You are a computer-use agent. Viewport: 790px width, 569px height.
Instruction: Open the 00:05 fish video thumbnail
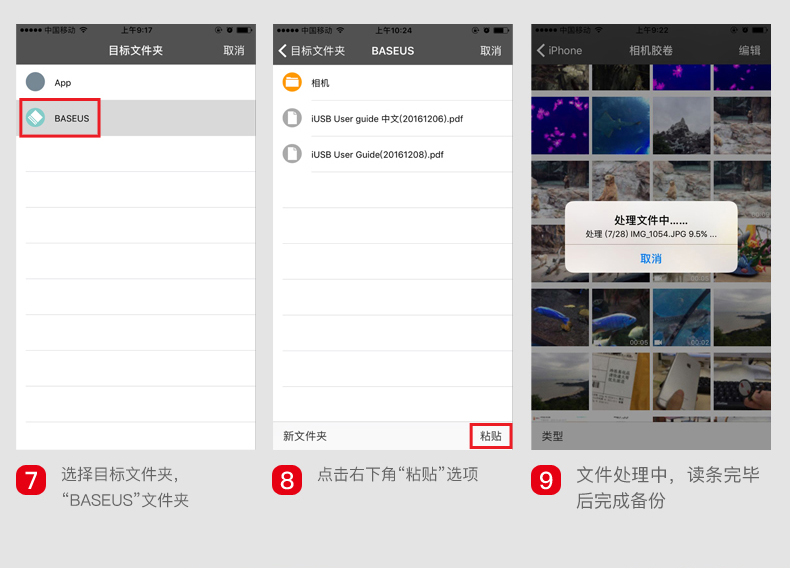click(621, 318)
